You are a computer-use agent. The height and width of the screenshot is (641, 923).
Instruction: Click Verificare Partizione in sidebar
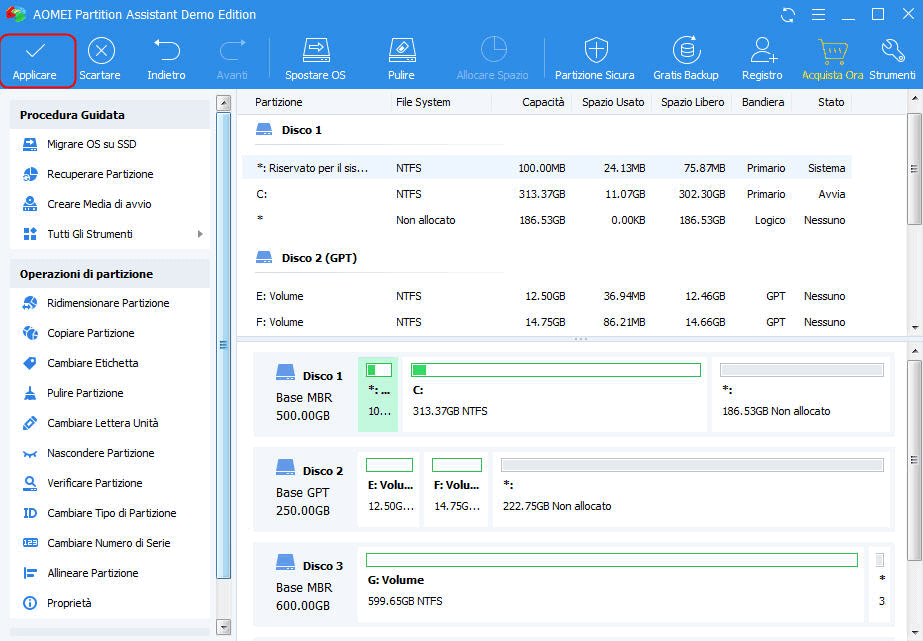94,483
